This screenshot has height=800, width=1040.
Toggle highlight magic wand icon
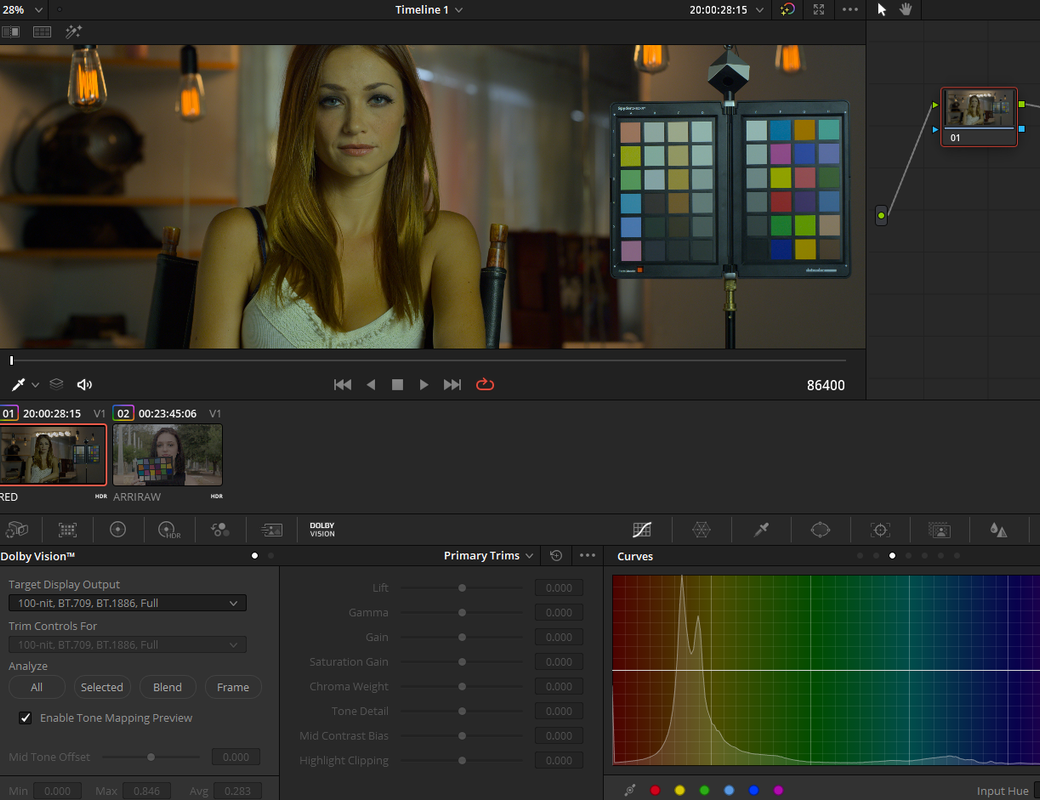pos(74,32)
